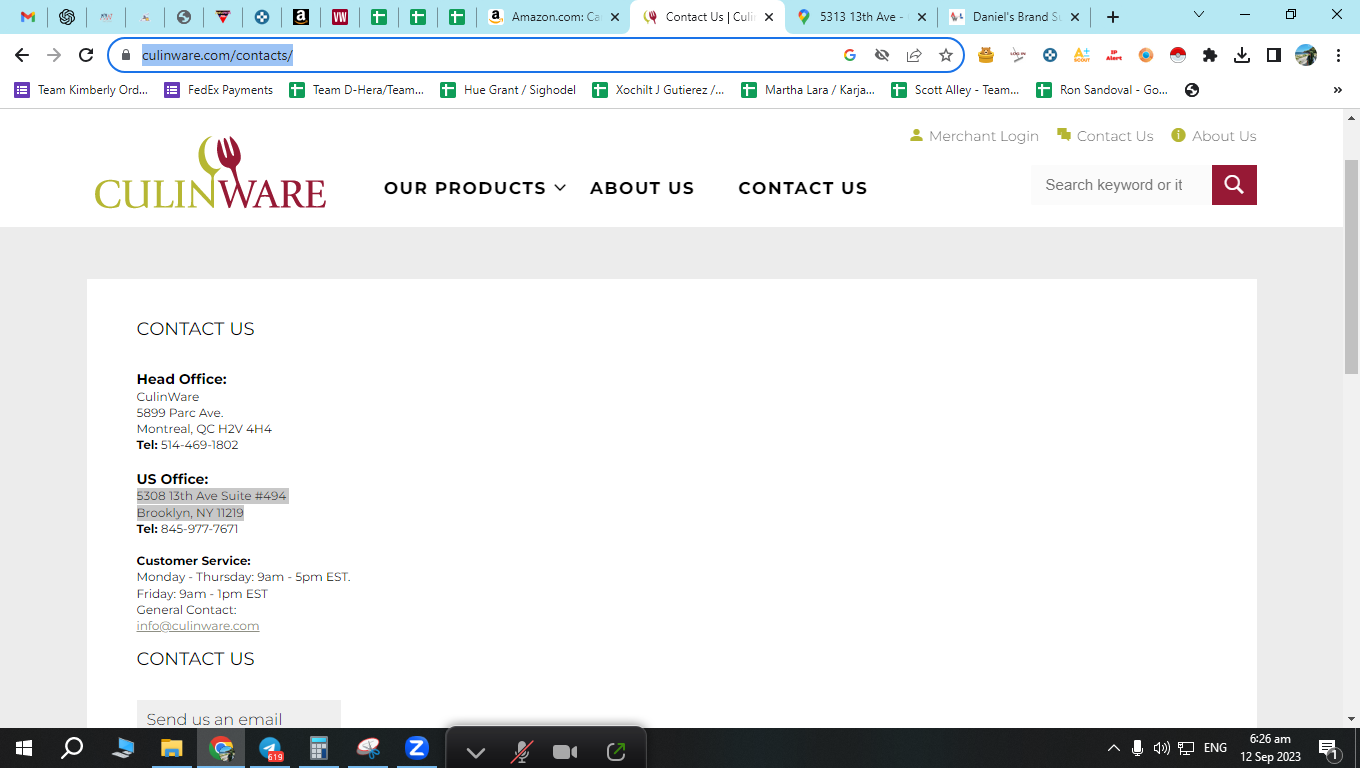Open Zoom from the taskbar

pyautogui.click(x=417, y=748)
